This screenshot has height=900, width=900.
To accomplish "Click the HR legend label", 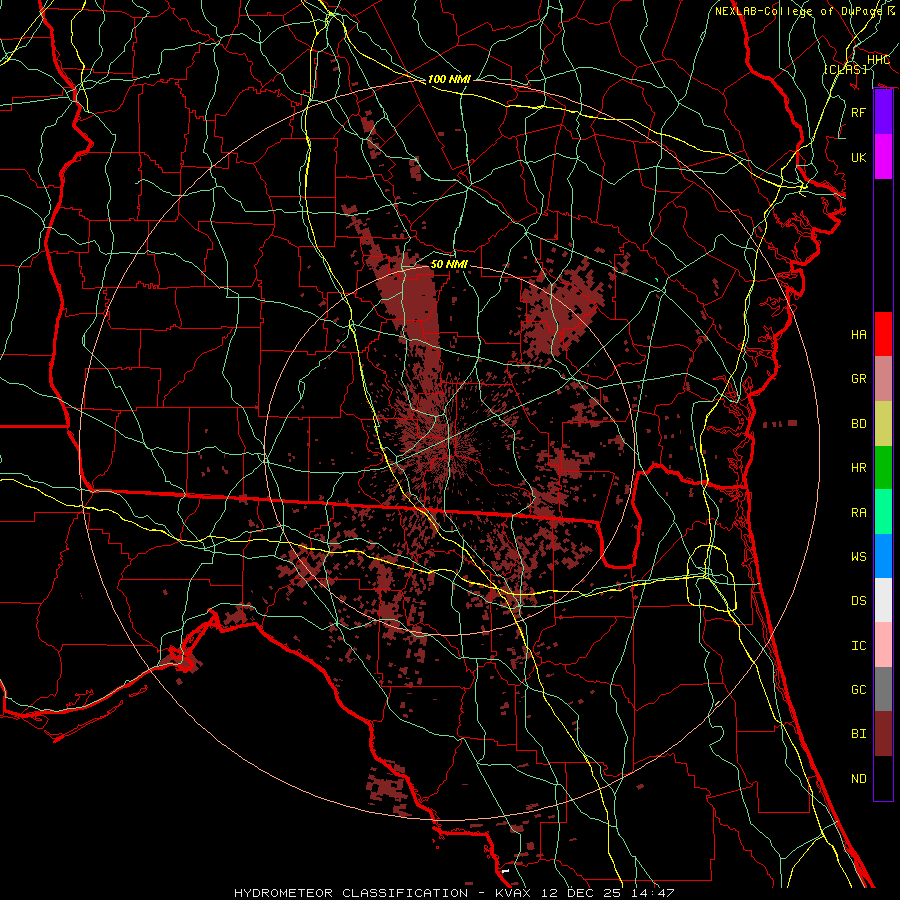I will (x=858, y=468).
